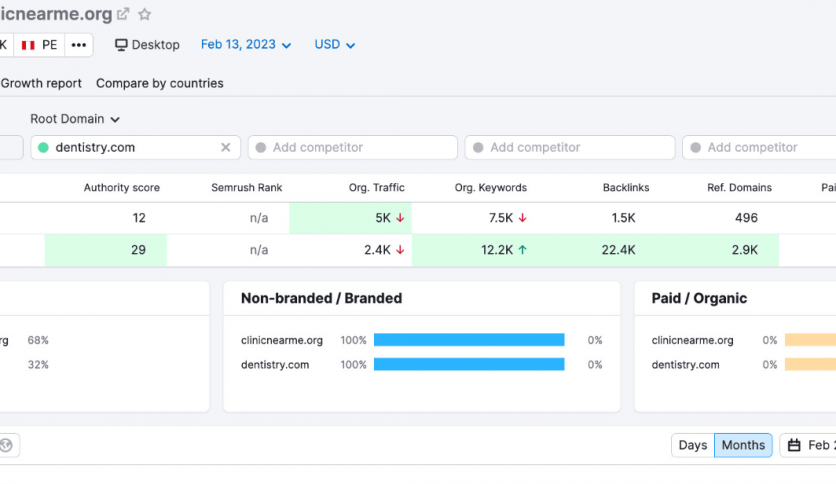Viewport: 836px width, 484px height.
Task: Switch to Growth report tab
Action: click(x=41, y=83)
